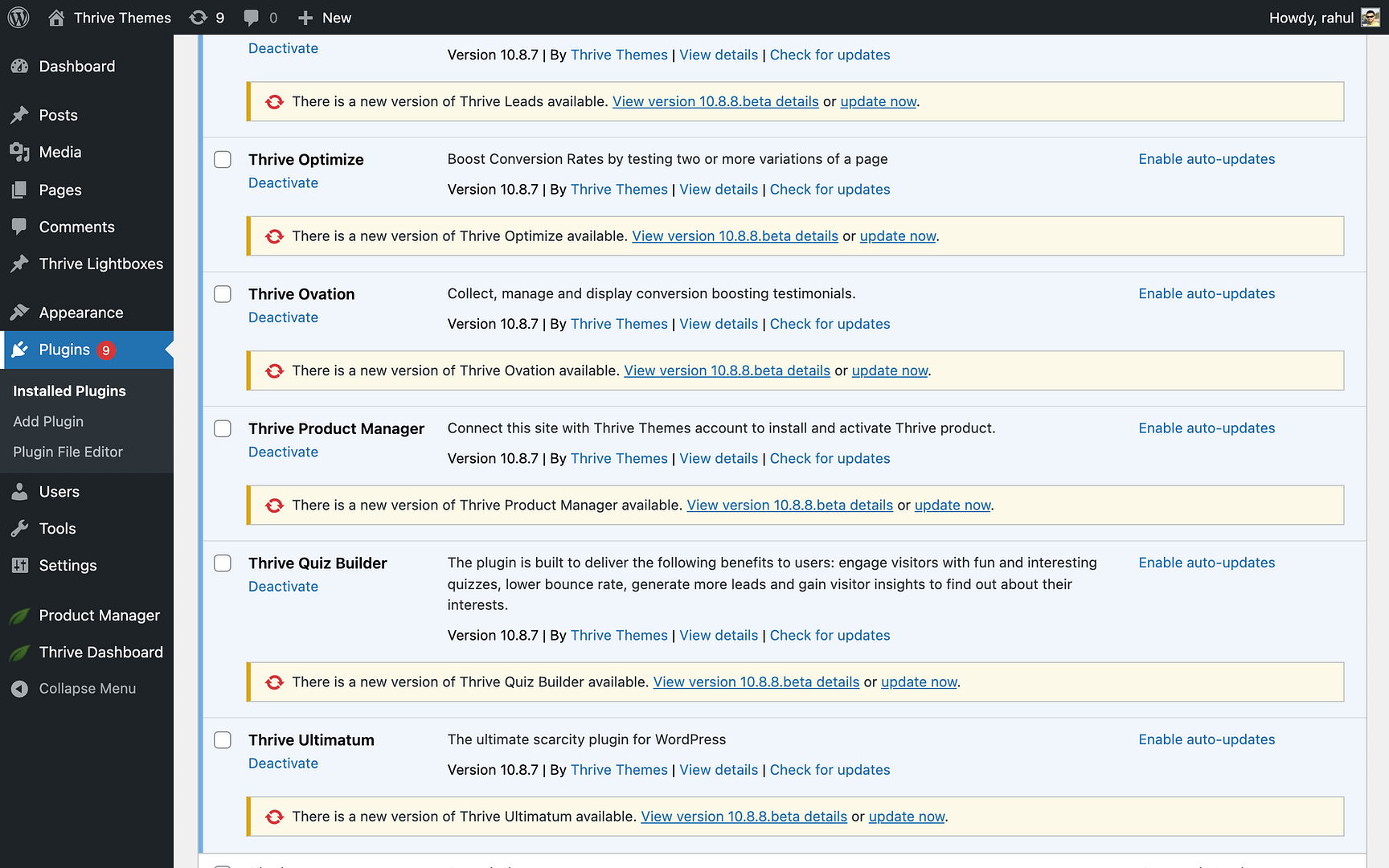Screen dimensions: 1389x868
Task: Select the Thrive Quiz Builder checkbox
Action: tap(222, 563)
